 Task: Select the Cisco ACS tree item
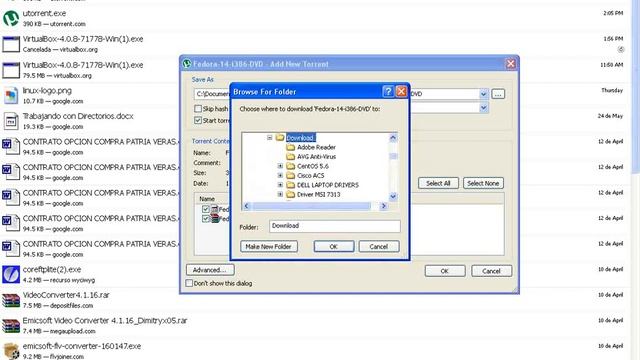[311, 175]
